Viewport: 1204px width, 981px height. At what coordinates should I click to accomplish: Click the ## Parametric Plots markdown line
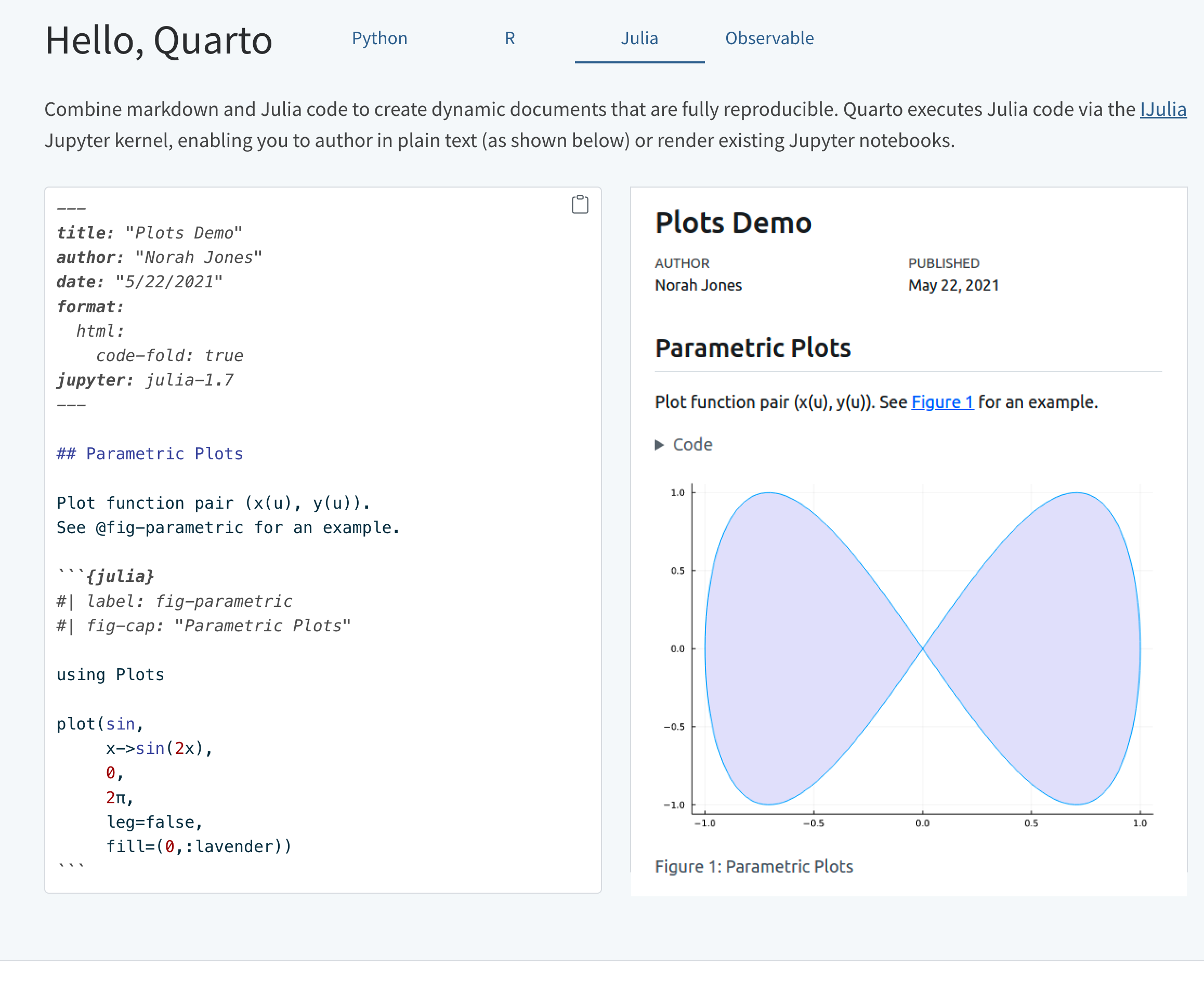tap(150, 454)
